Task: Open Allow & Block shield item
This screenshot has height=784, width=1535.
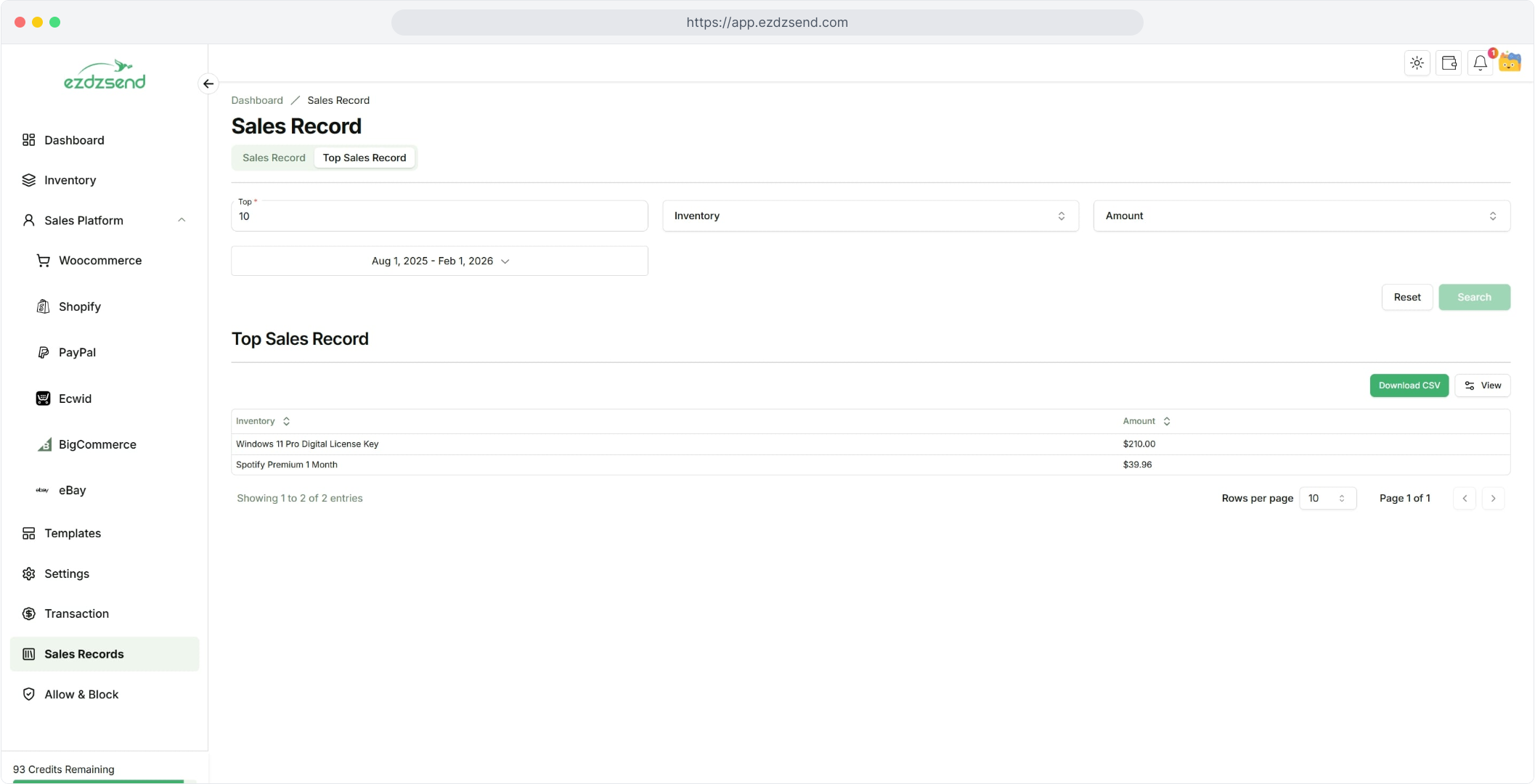Action: [81, 694]
